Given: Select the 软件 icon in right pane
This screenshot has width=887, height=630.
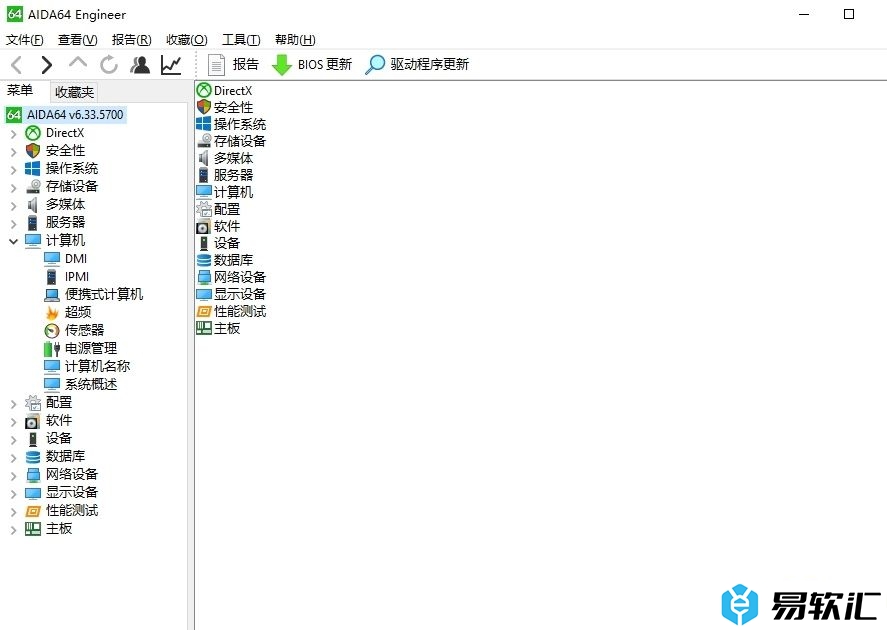Looking at the screenshot, I should 204,226.
